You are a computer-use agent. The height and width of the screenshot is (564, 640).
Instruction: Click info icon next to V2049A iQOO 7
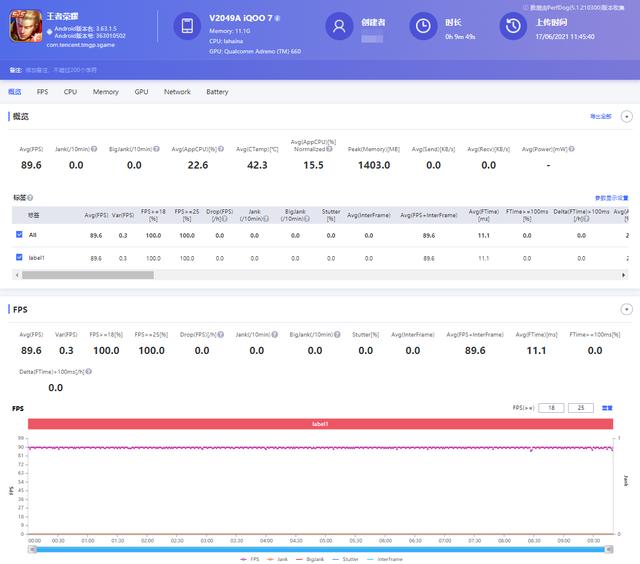(278, 18)
